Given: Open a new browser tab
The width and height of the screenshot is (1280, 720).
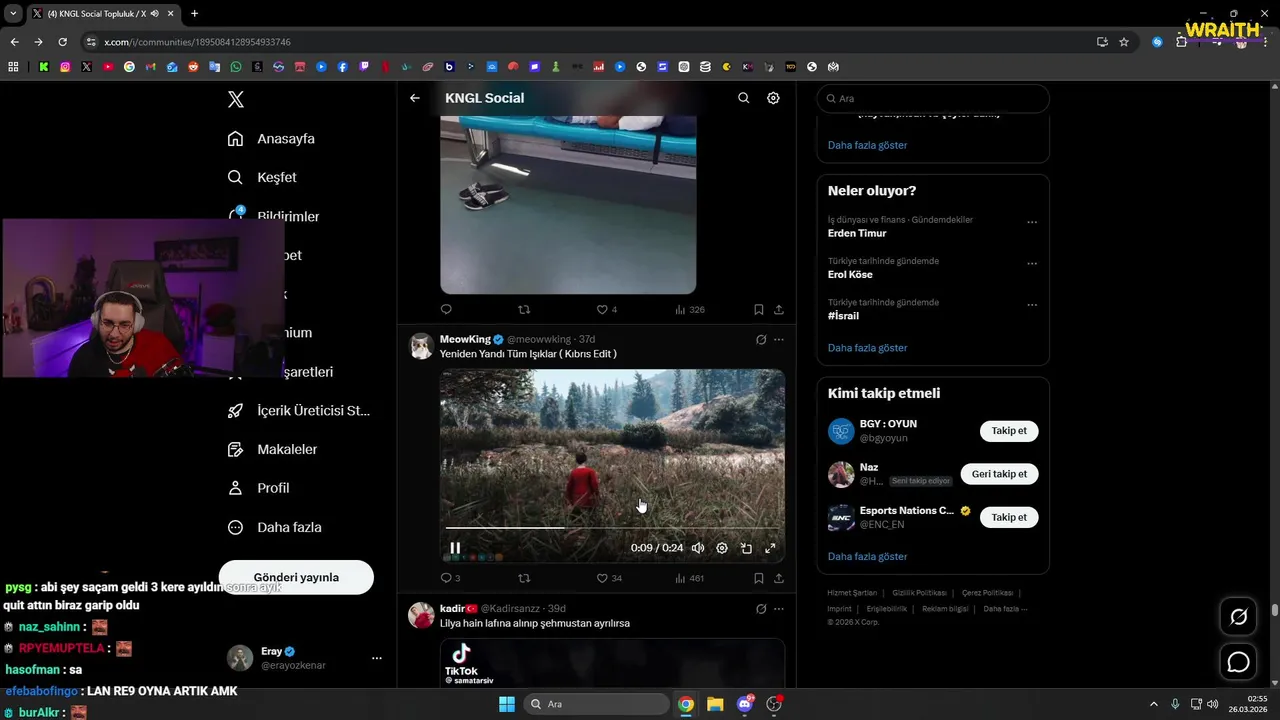Looking at the screenshot, I should pos(194,13).
